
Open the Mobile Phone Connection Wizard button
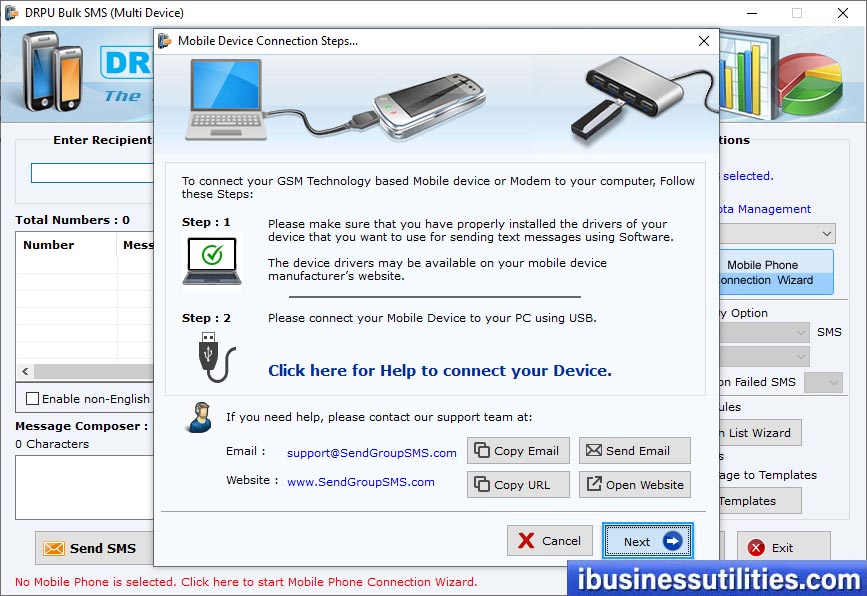[x=776, y=272]
